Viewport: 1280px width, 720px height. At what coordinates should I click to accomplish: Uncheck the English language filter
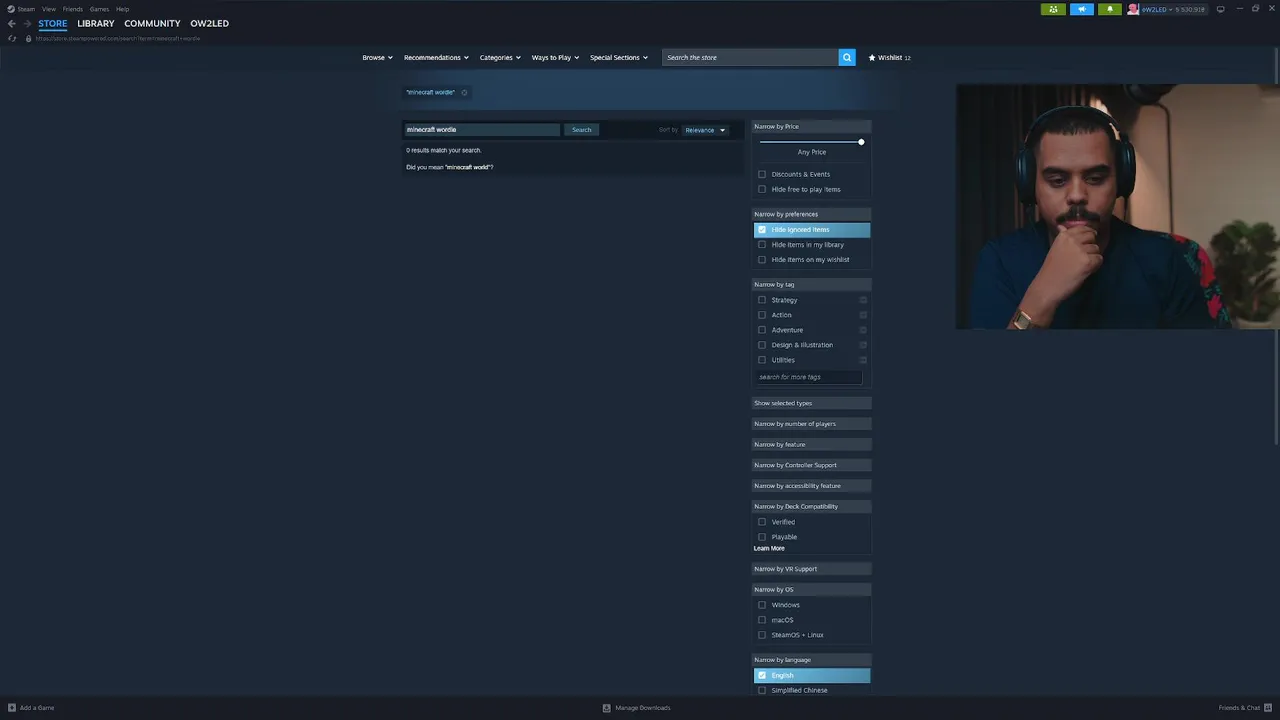[762, 676]
